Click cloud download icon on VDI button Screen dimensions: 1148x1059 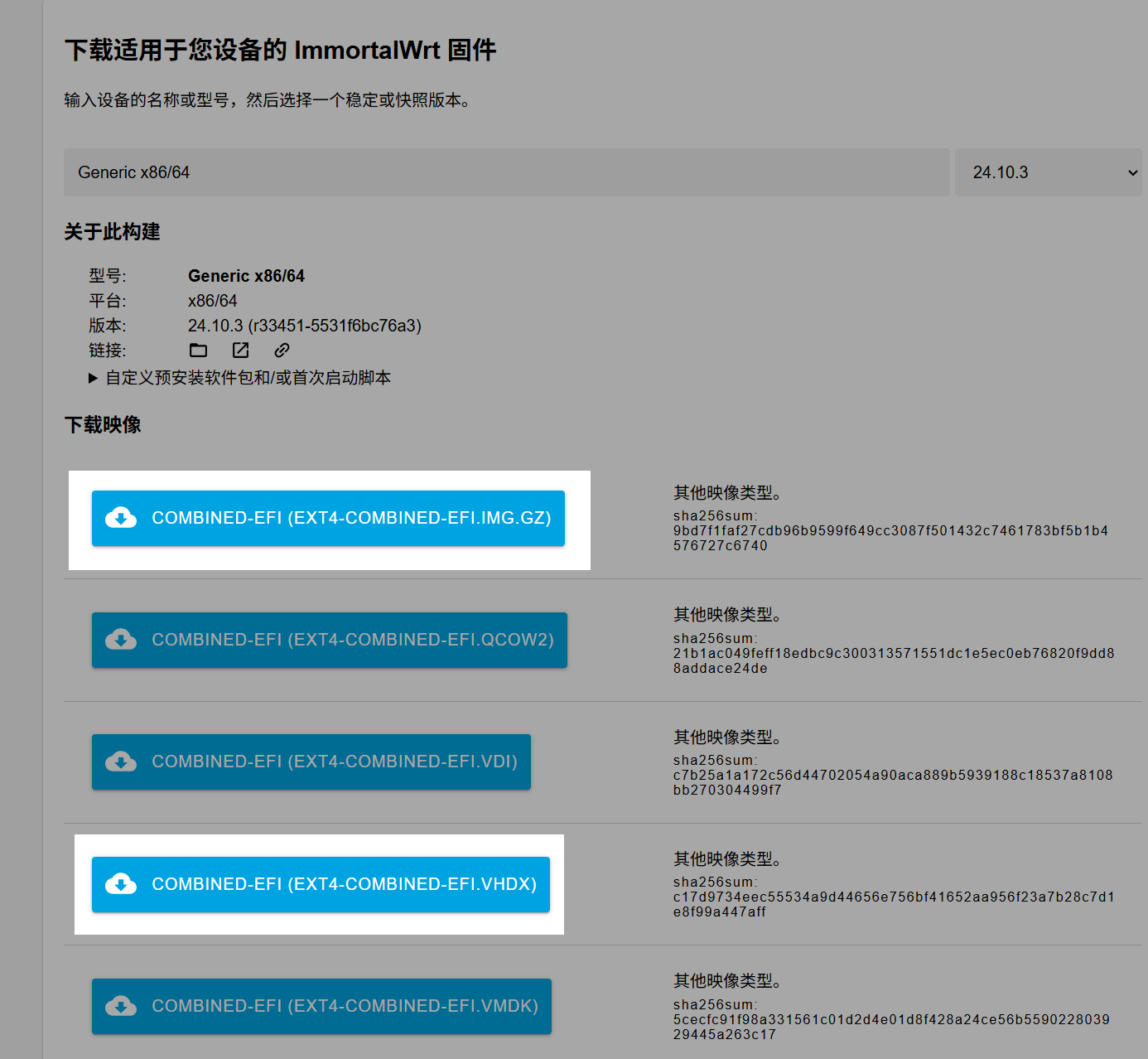click(x=121, y=762)
